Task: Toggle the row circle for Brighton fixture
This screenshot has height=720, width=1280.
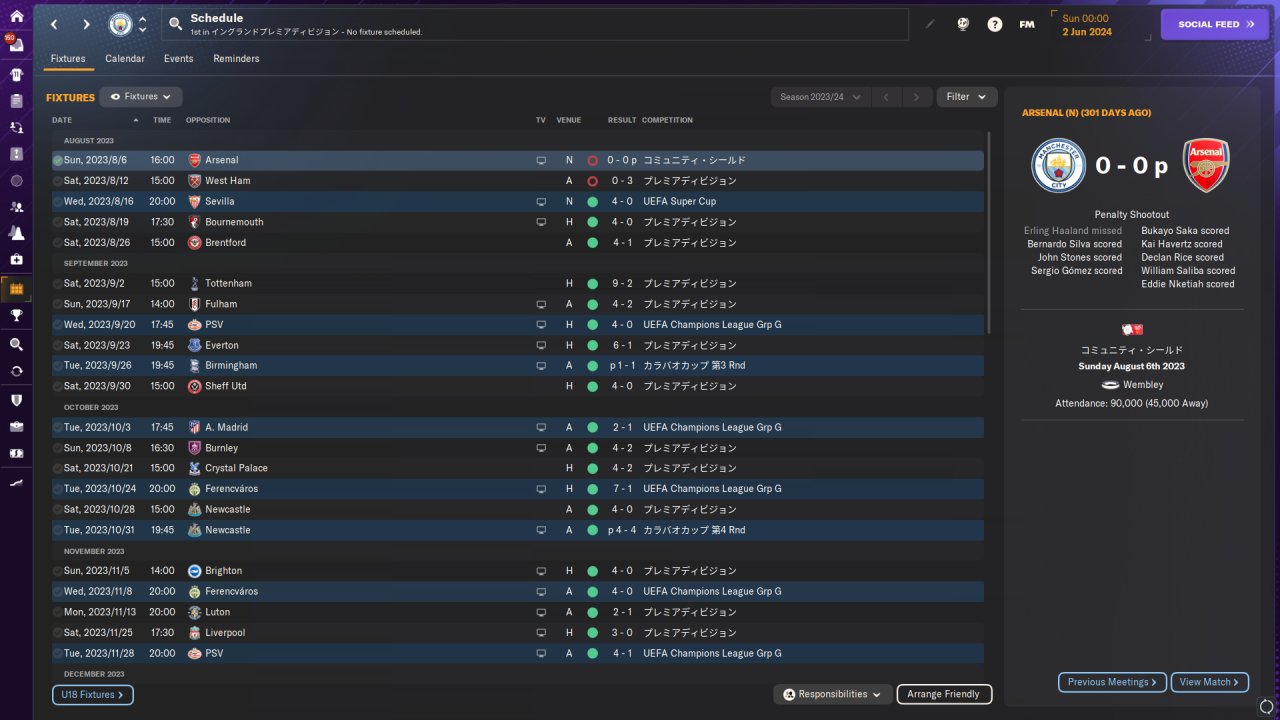Action: [58, 571]
